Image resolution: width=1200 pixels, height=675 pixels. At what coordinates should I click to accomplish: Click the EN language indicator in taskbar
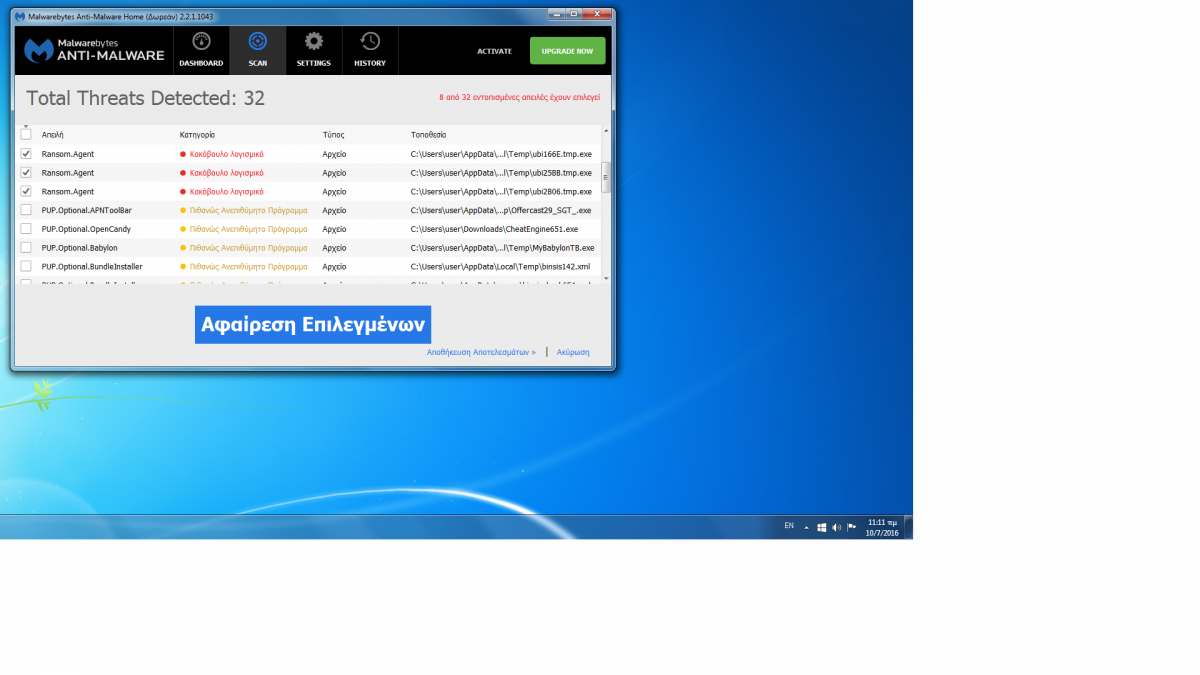pos(789,526)
